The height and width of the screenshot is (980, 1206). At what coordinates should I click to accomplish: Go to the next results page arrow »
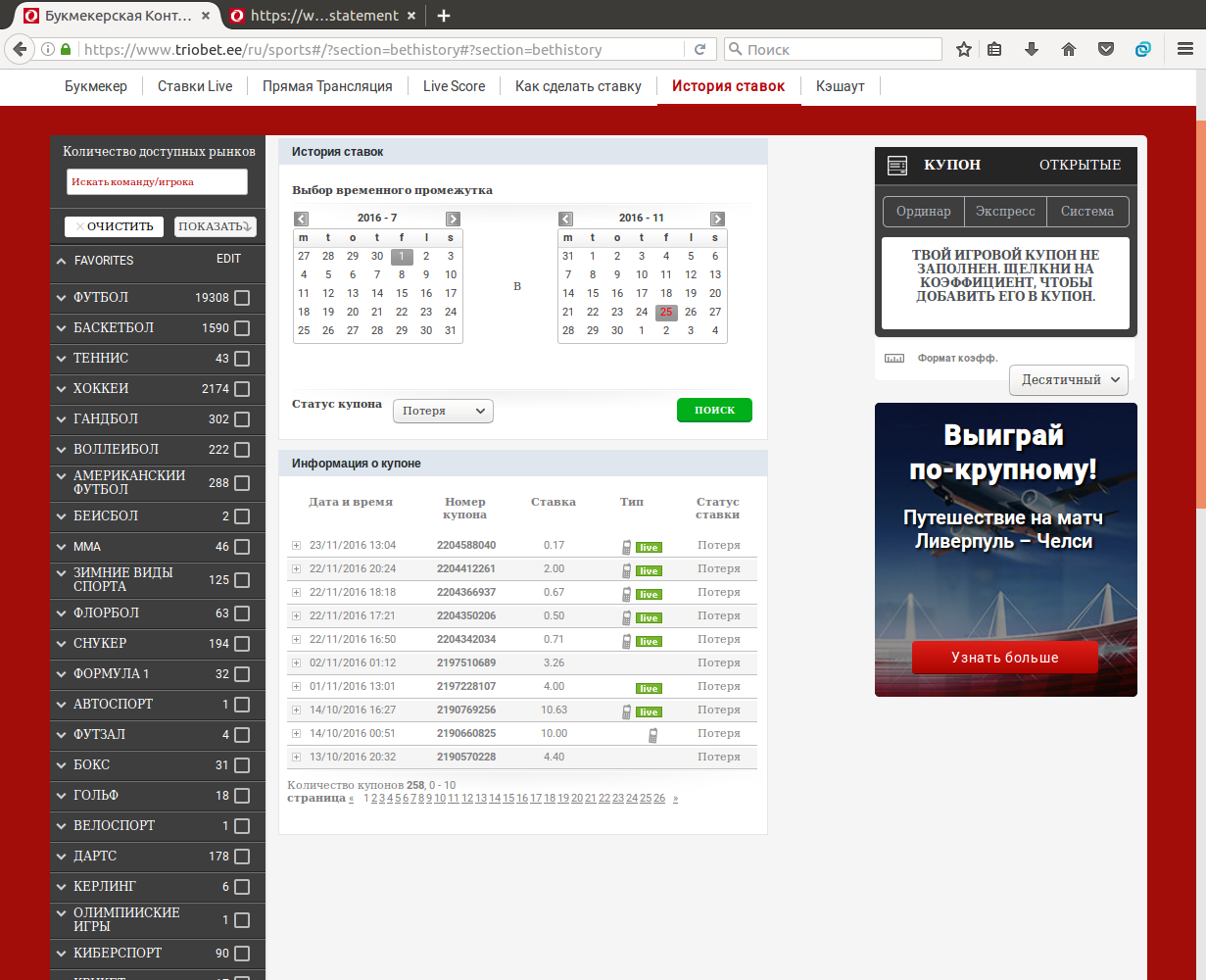675,799
